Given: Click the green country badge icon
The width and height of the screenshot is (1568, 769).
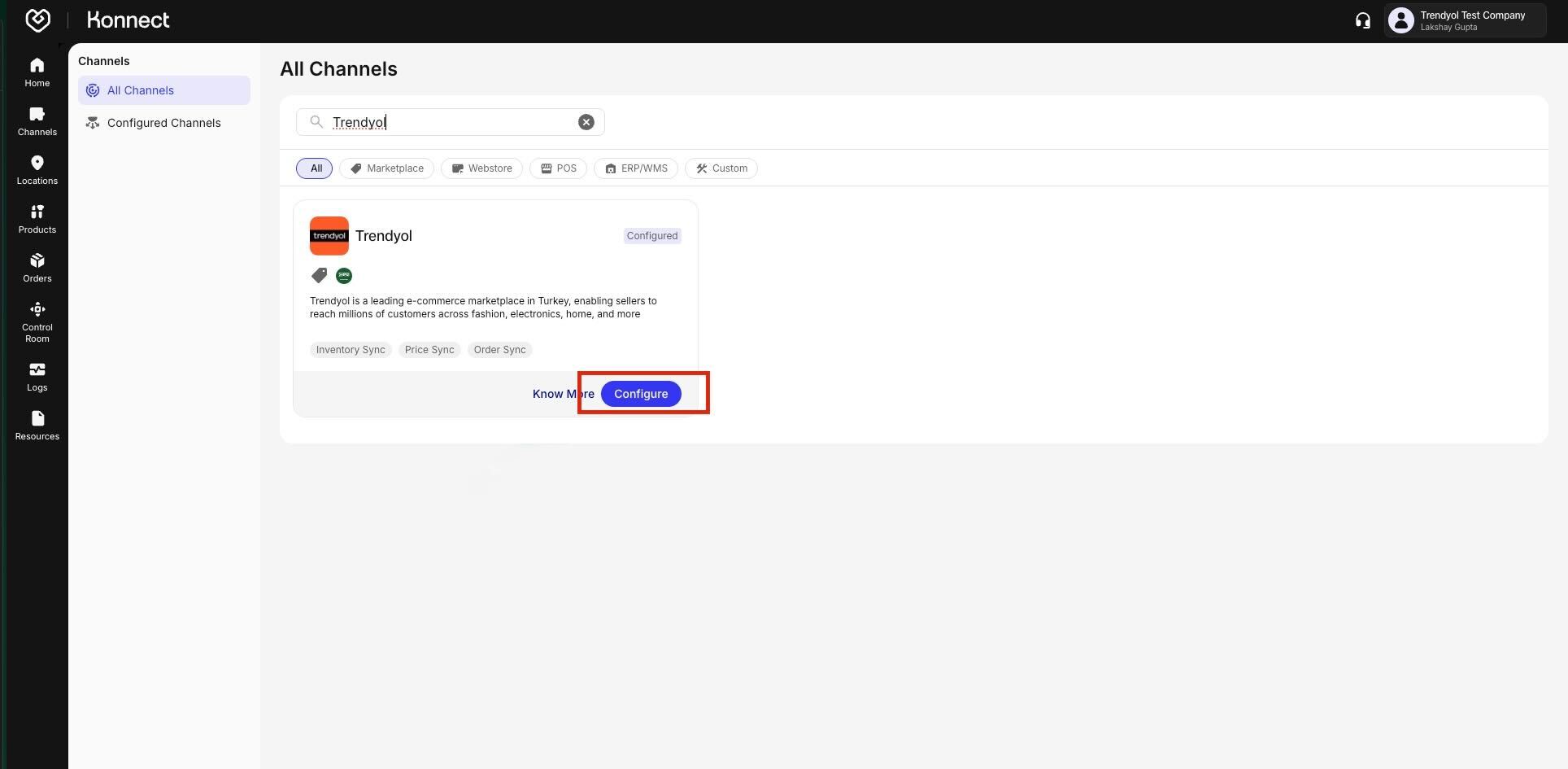Looking at the screenshot, I should (x=344, y=276).
